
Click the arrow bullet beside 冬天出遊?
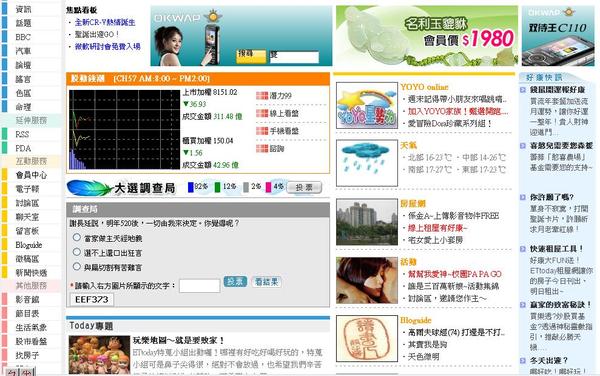click(x=523, y=361)
